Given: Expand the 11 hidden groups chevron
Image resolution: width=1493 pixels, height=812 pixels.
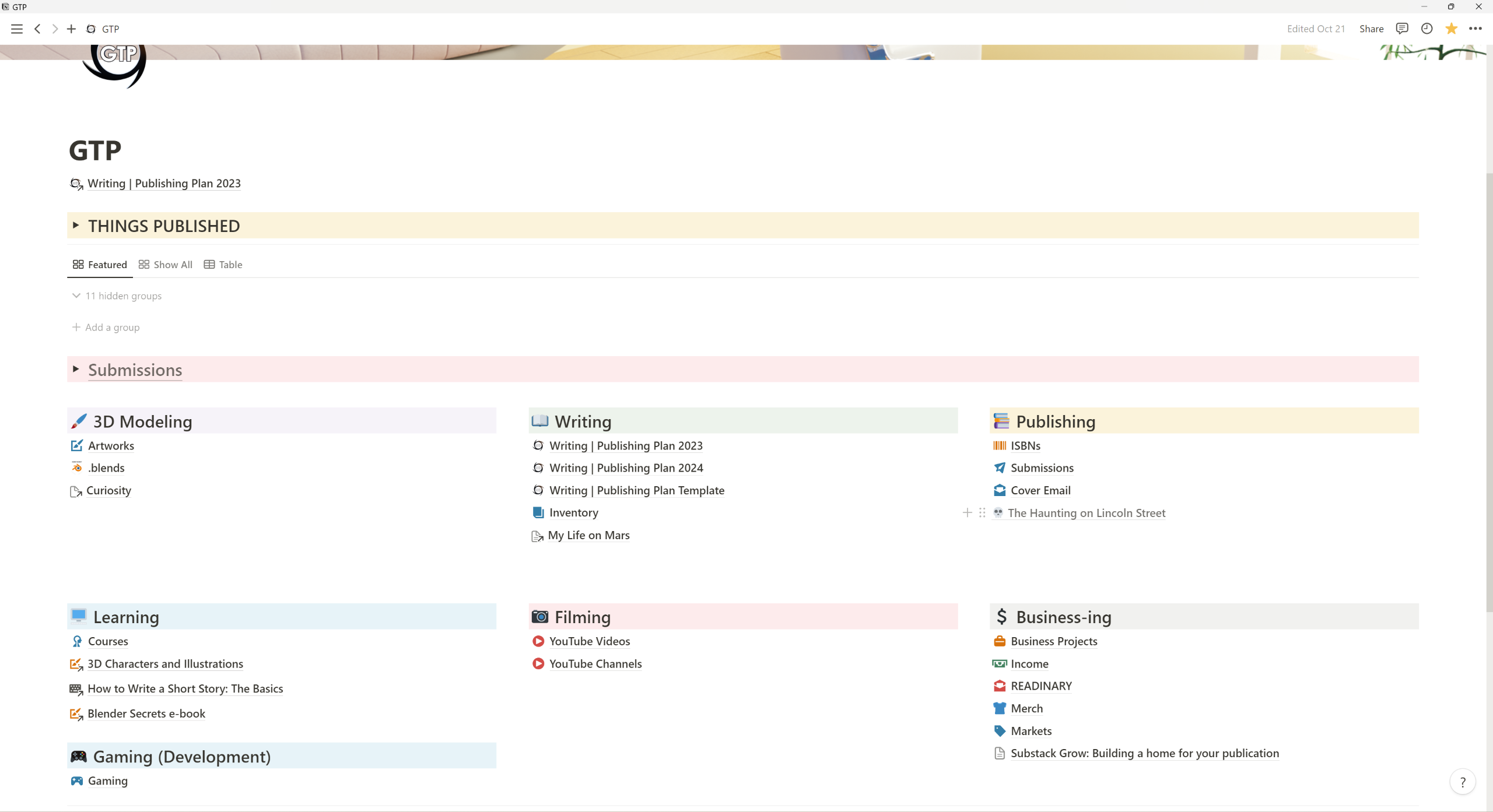Looking at the screenshot, I should coord(76,296).
